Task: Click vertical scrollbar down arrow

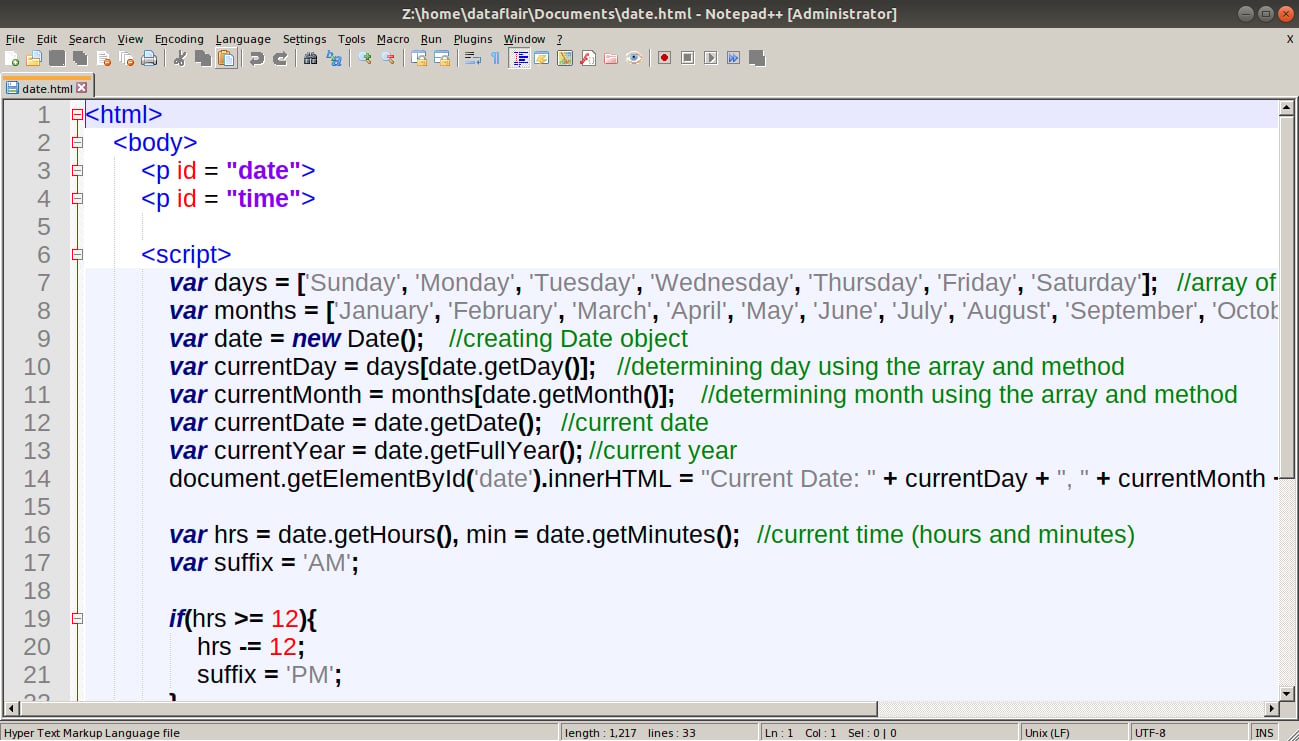Action: pyautogui.click(x=1288, y=693)
